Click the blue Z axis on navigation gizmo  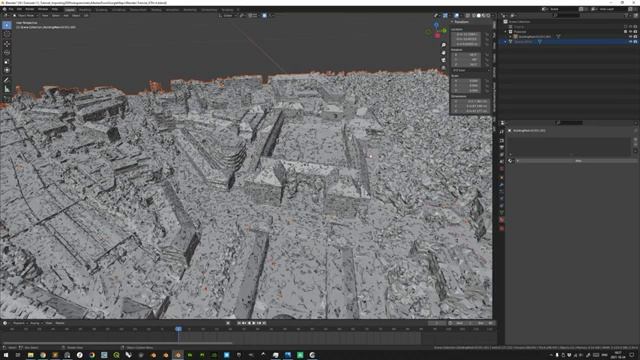pyautogui.click(x=436, y=25)
